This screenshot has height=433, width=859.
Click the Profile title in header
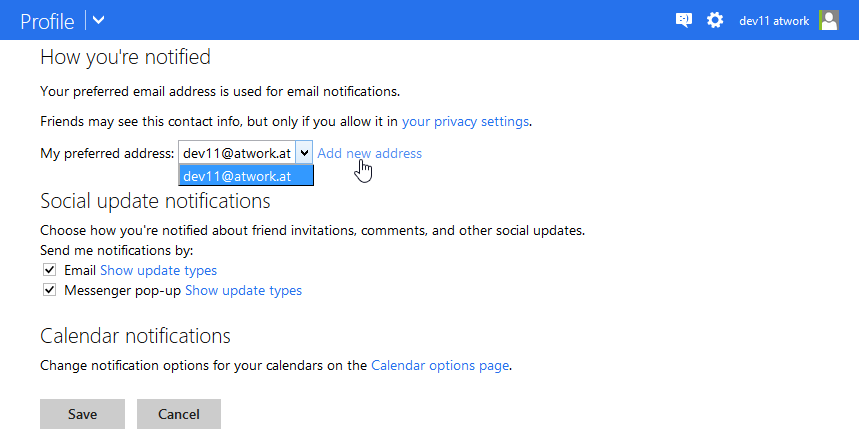47,20
